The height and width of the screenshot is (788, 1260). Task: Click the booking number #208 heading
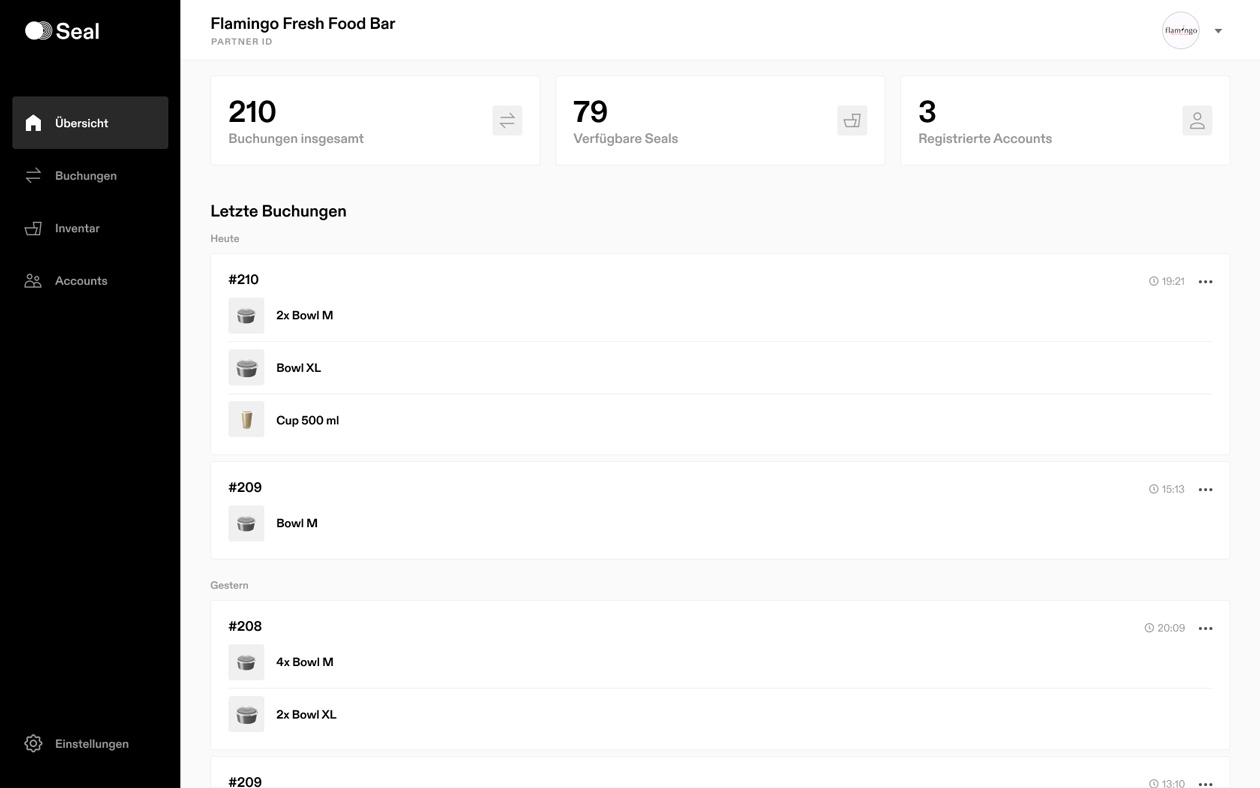[x=245, y=626]
